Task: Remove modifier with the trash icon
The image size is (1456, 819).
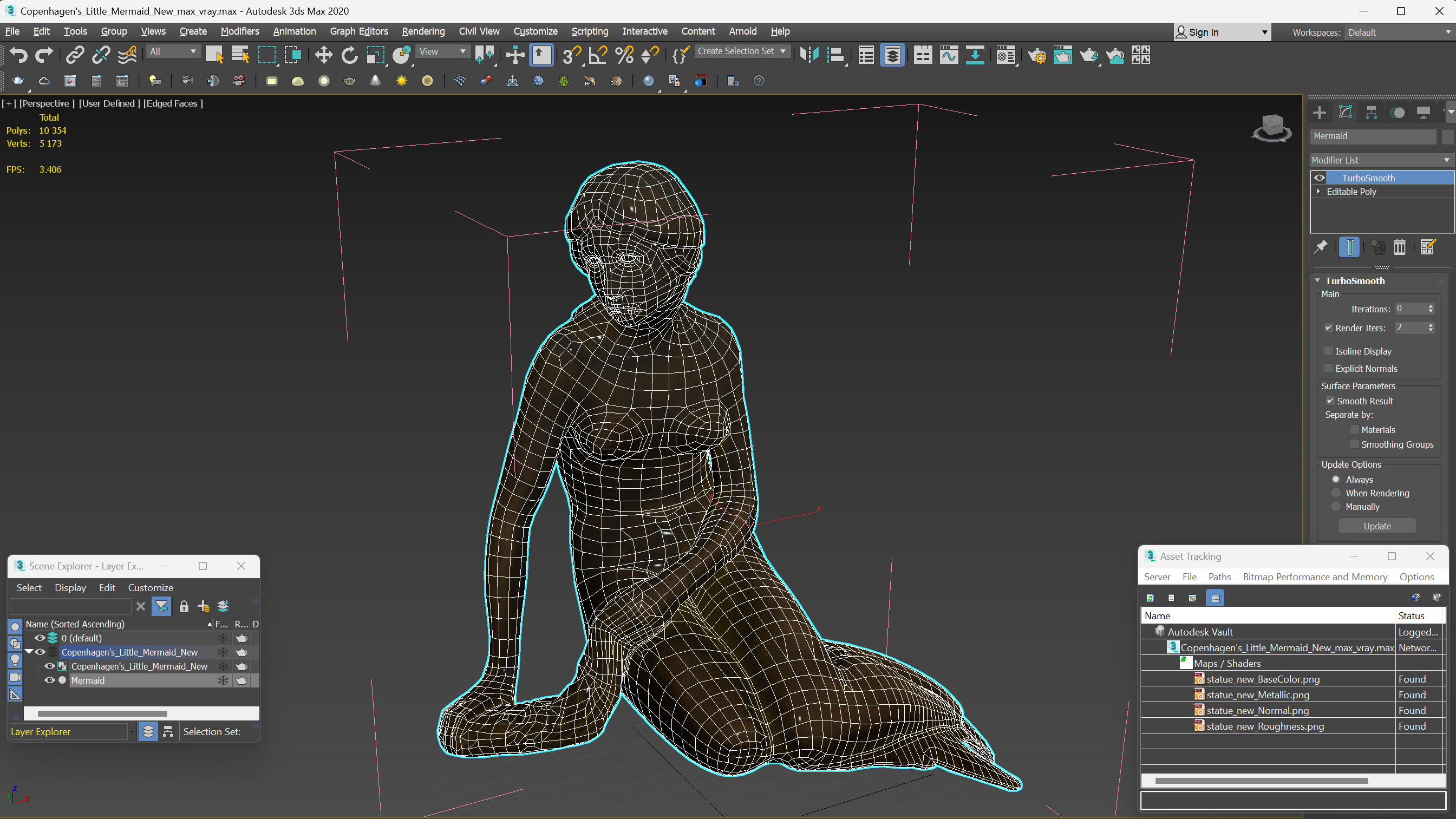Action: pyautogui.click(x=1399, y=247)
